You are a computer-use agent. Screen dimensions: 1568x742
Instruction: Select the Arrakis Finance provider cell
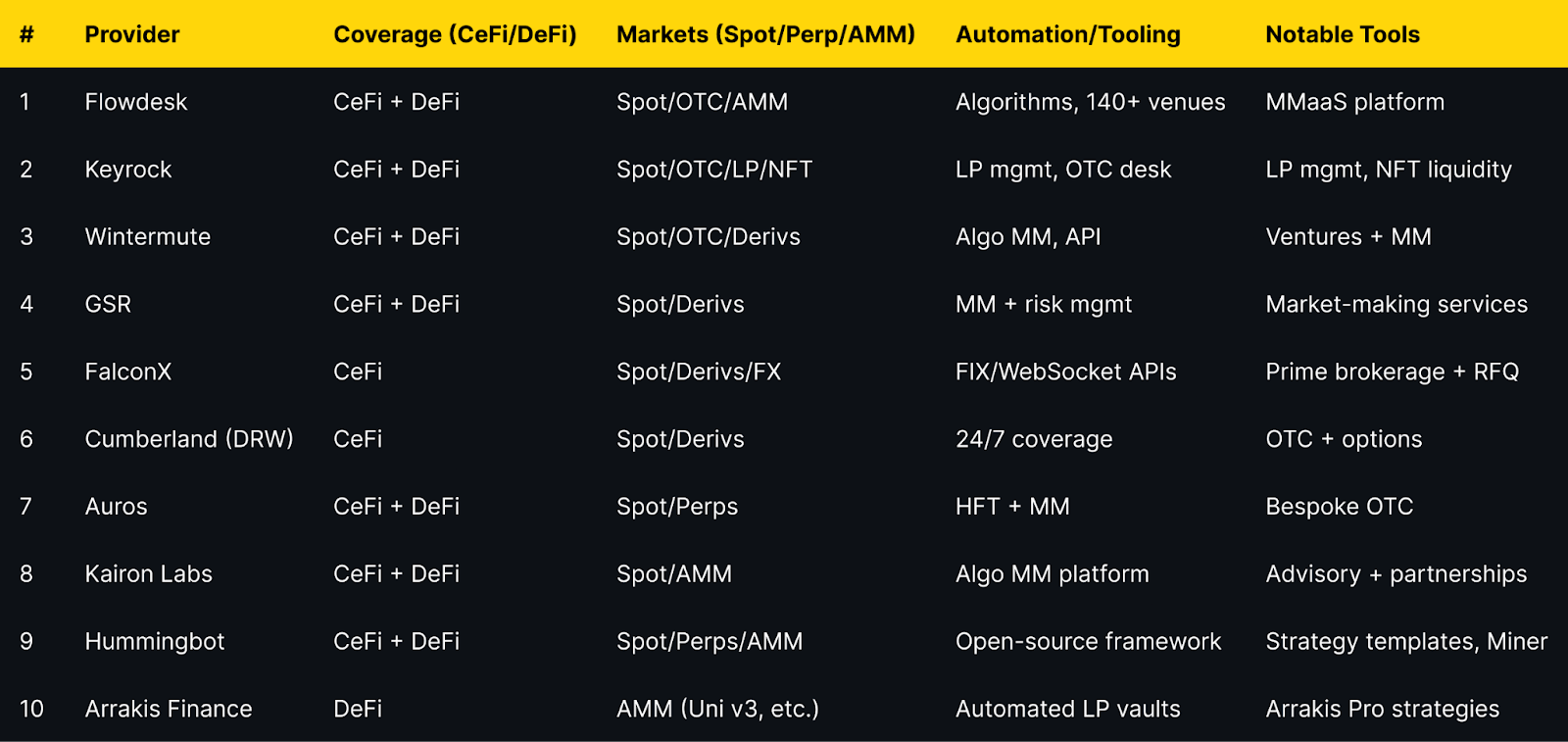tap(169, 710)
